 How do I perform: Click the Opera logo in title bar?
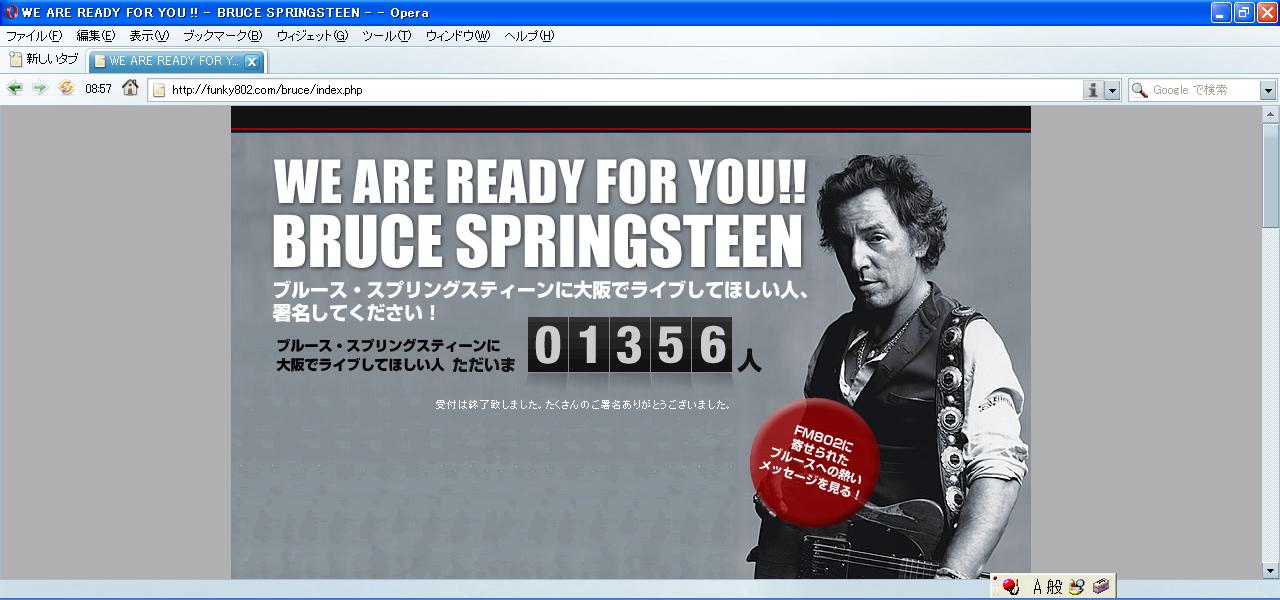click(x=11, y=13)
